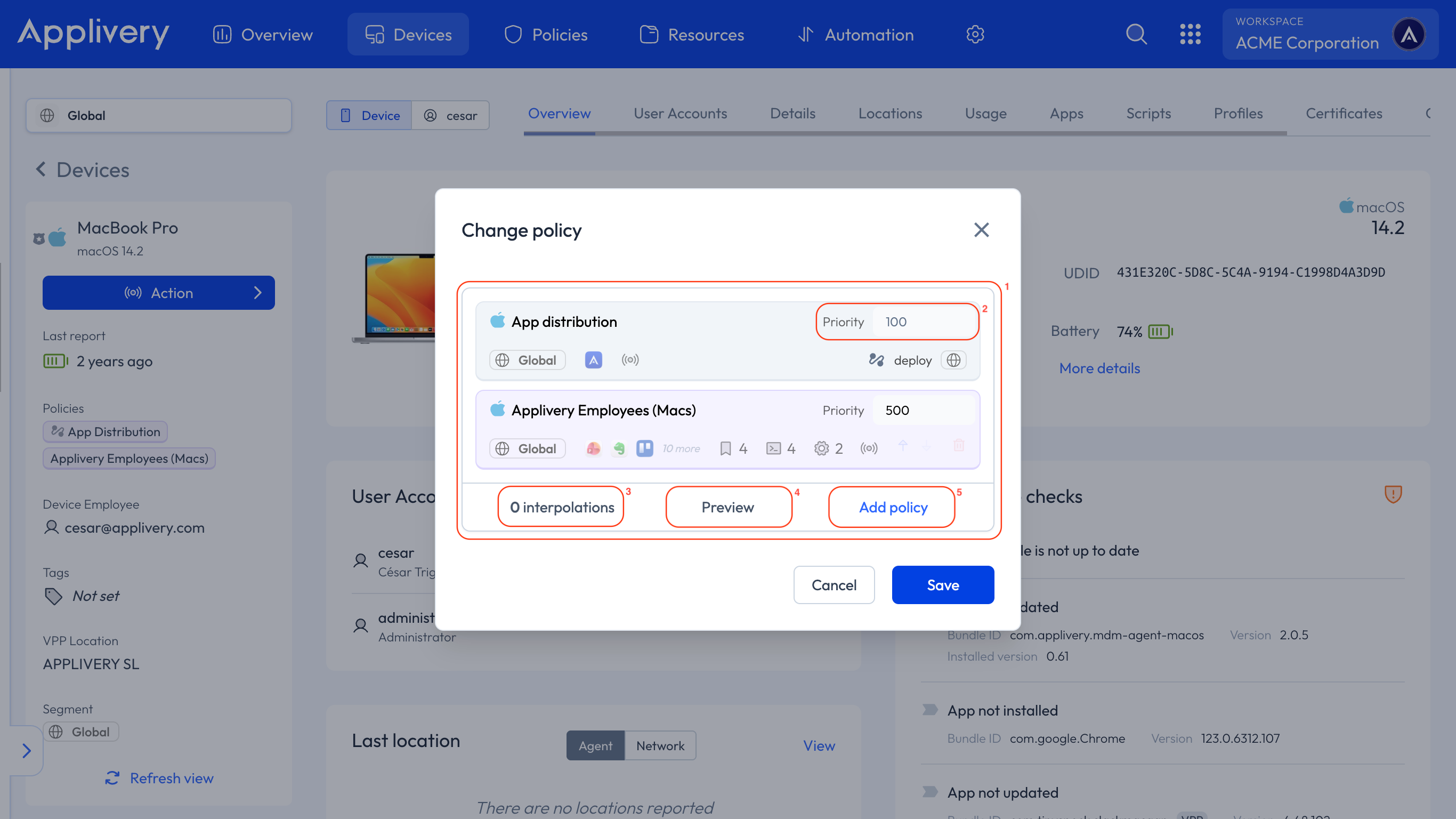Click the Add policy button
The image size is (1456, 819).
(x=893, y=507)
